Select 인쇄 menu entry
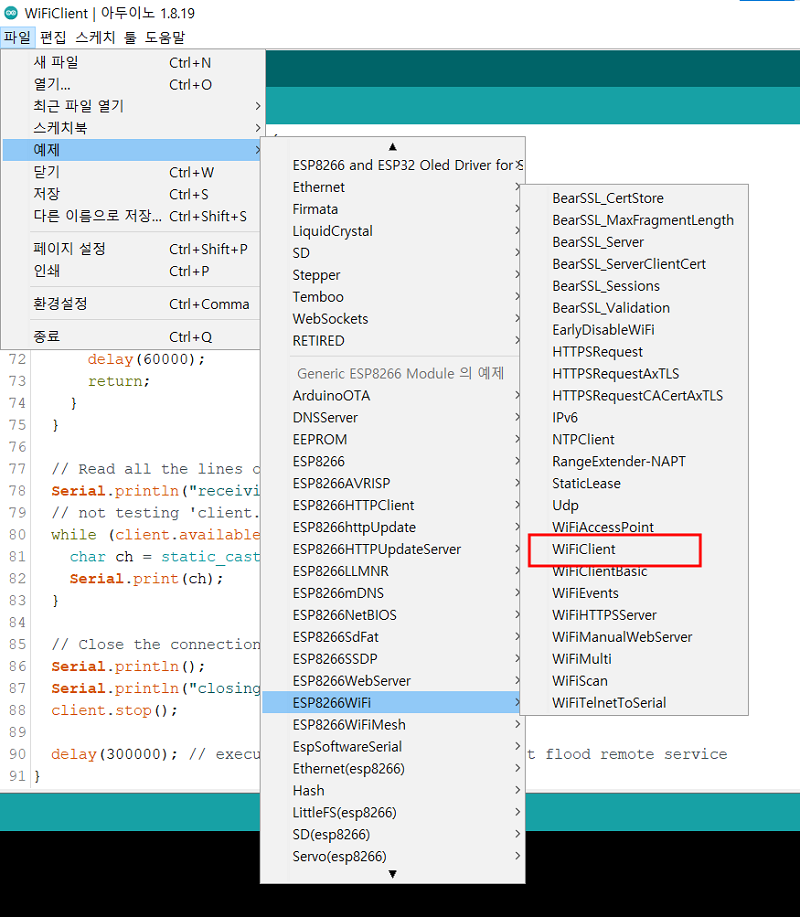 (x=132, y=271)
